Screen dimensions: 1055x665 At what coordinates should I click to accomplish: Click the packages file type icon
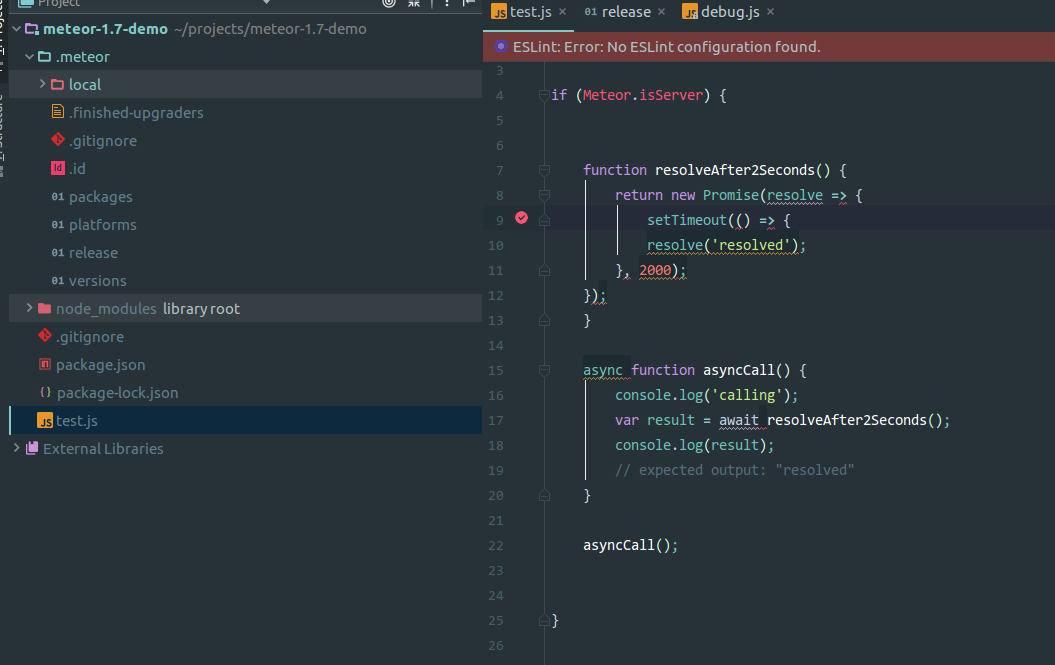tap(58, 197)
